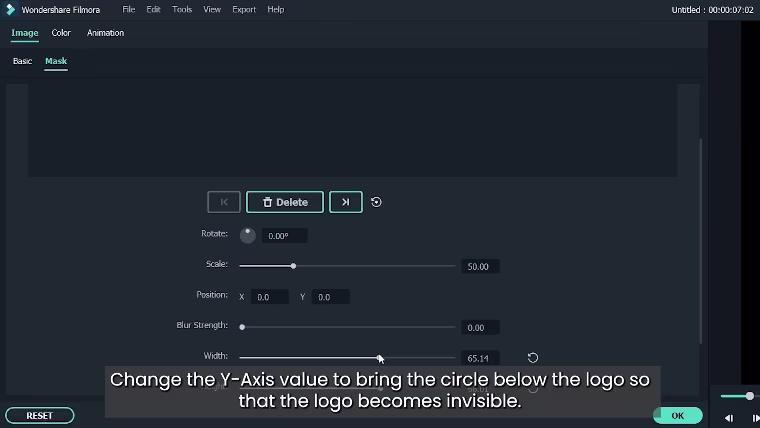Viewport: 760px width, 428px height.
Task: Go to next mask keyframe
Action: coord(345,202)
